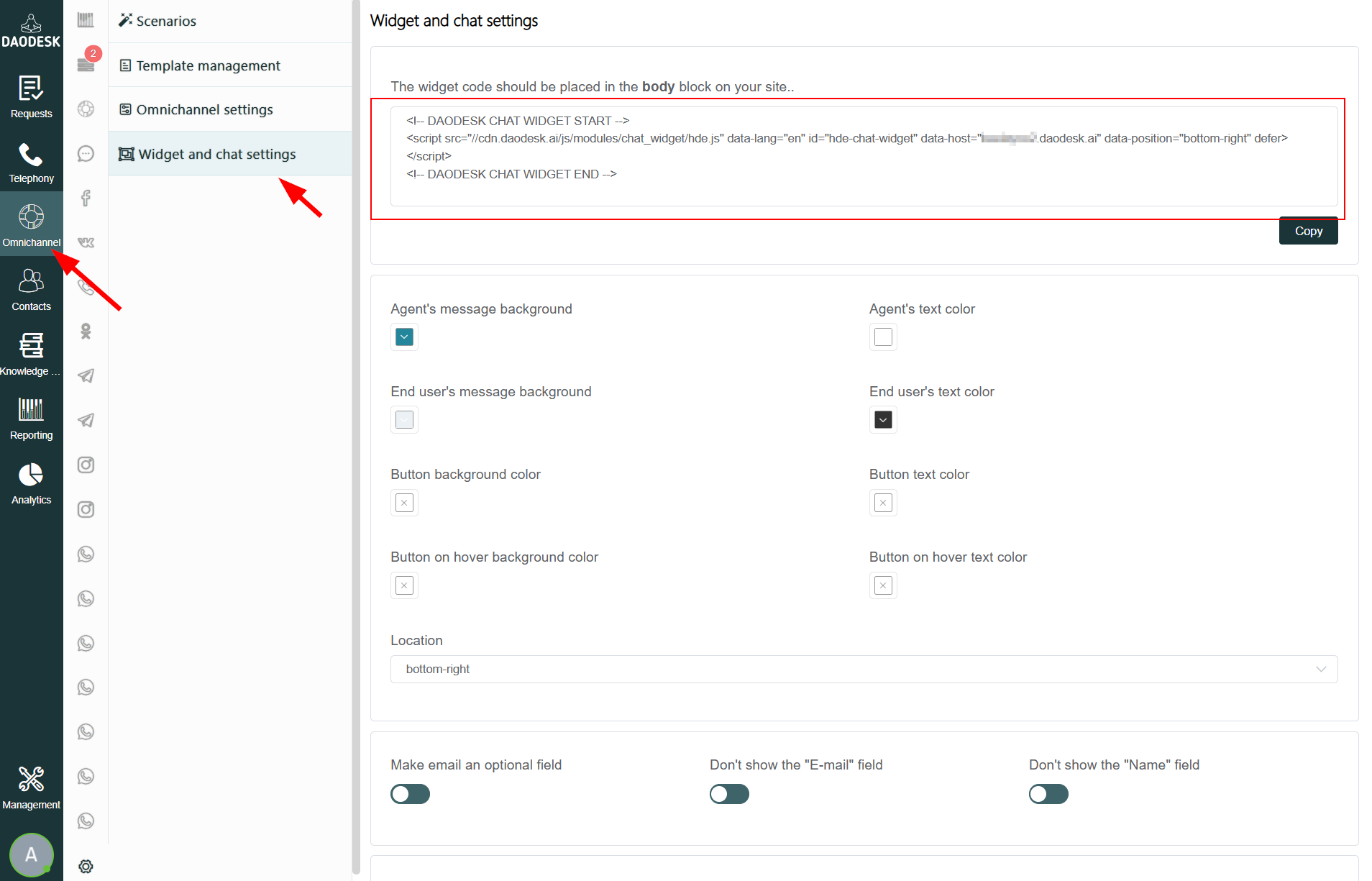Open Agent's message background color picker

[404, 337]
